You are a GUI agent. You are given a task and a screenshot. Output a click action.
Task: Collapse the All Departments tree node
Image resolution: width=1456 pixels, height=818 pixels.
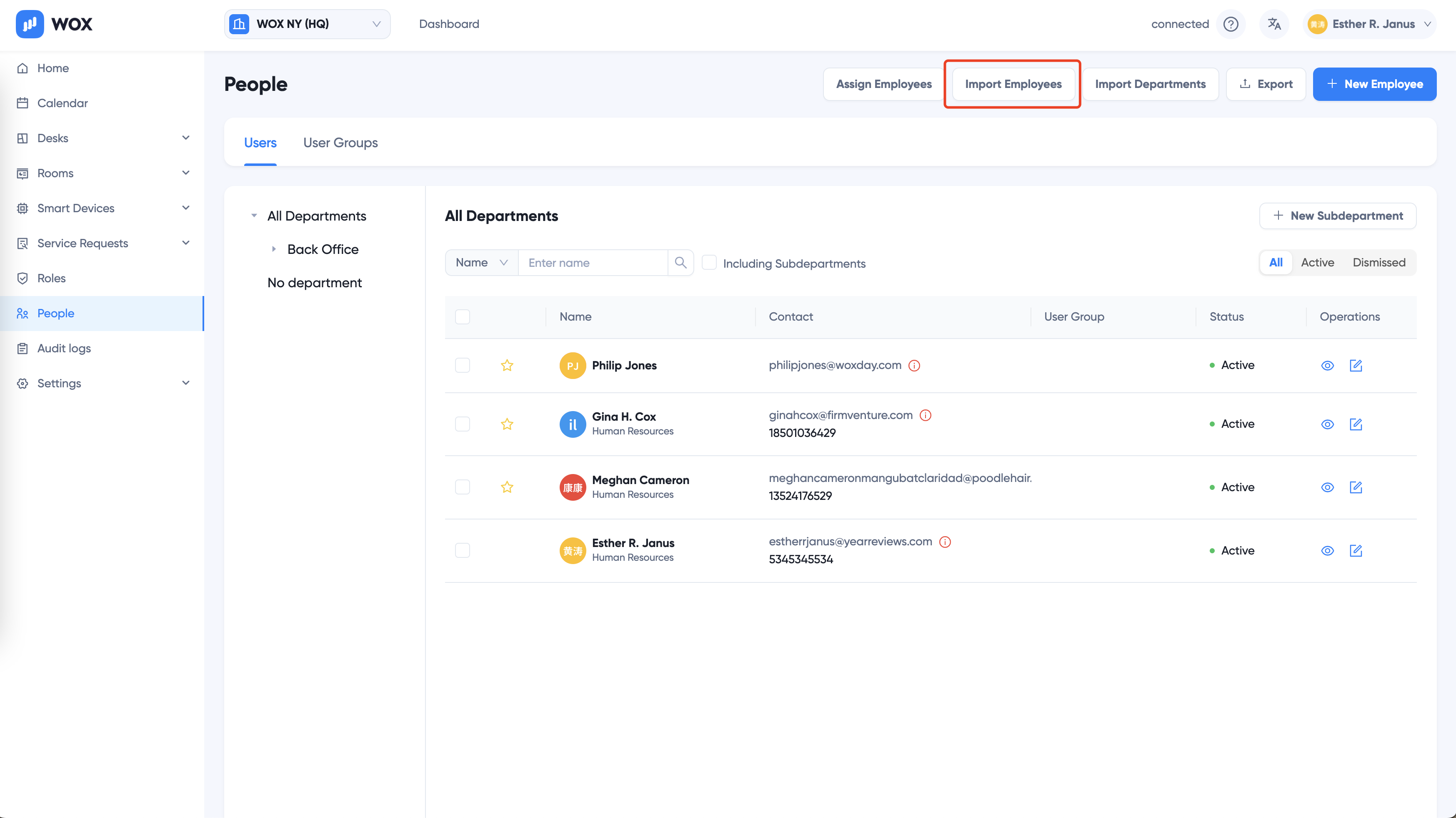pos(254,216)
